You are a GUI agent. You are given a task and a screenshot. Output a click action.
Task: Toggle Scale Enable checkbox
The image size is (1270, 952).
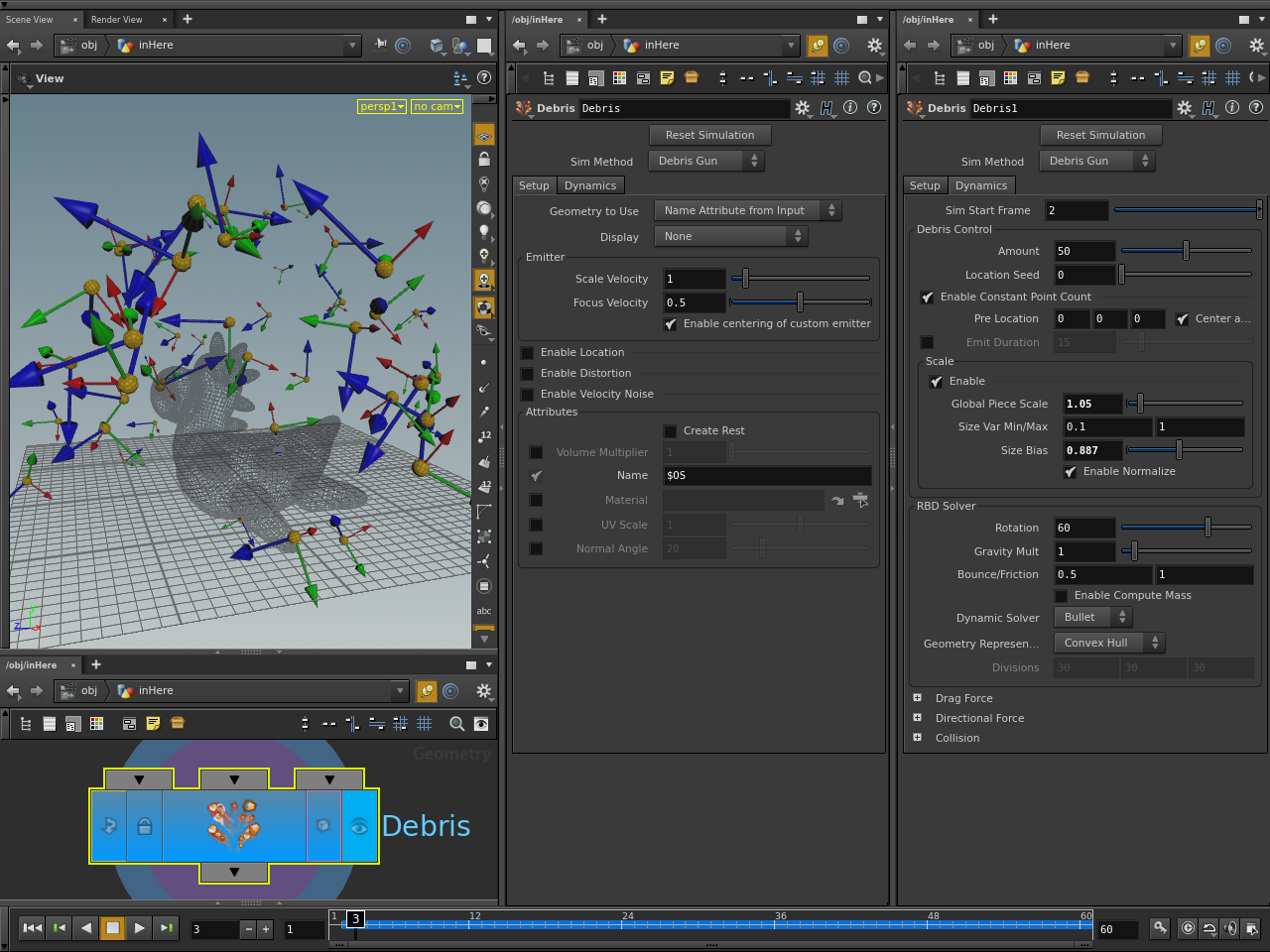click(937, 382)
